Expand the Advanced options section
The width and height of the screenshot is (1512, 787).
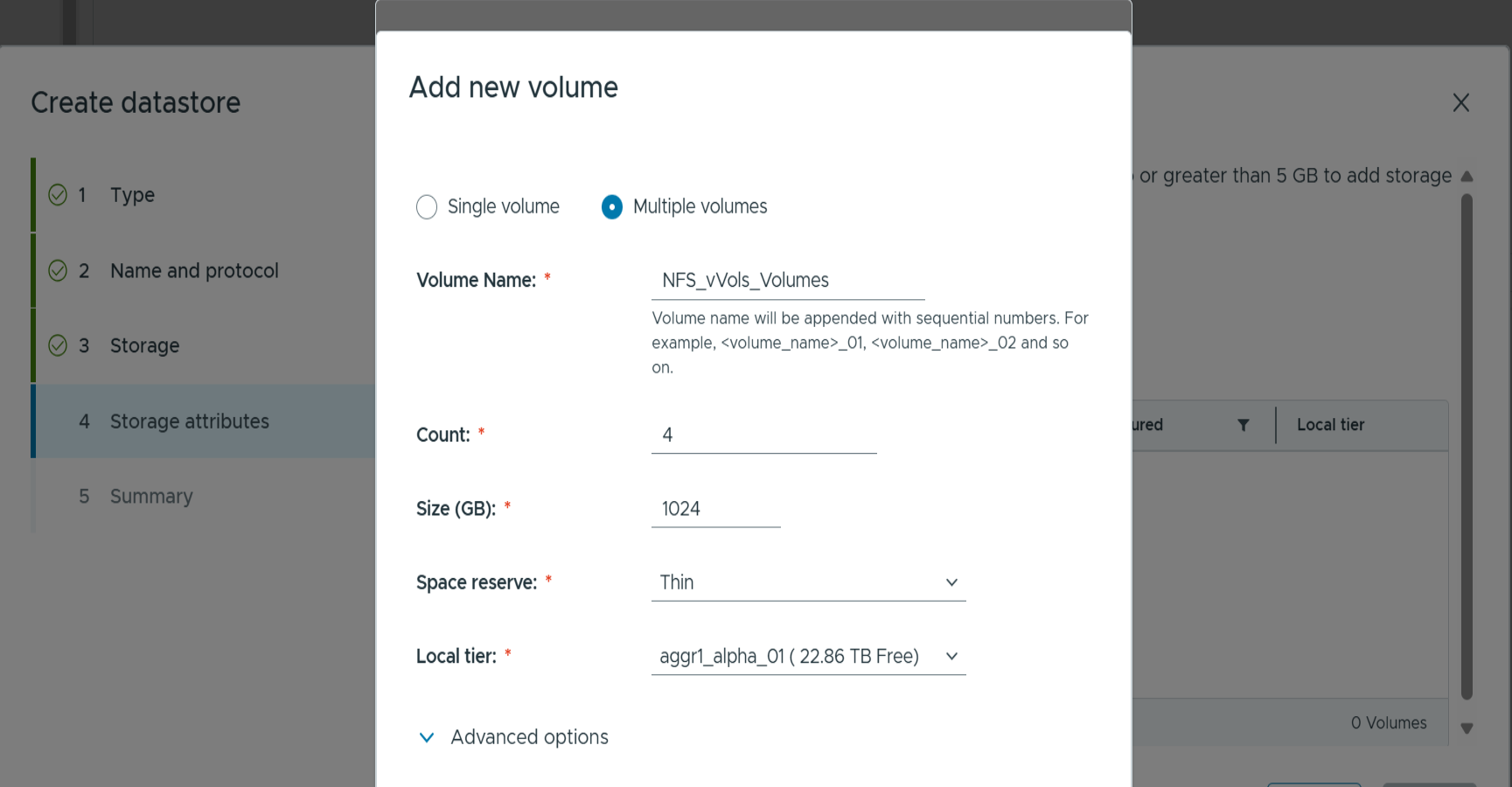pos(529,737)
